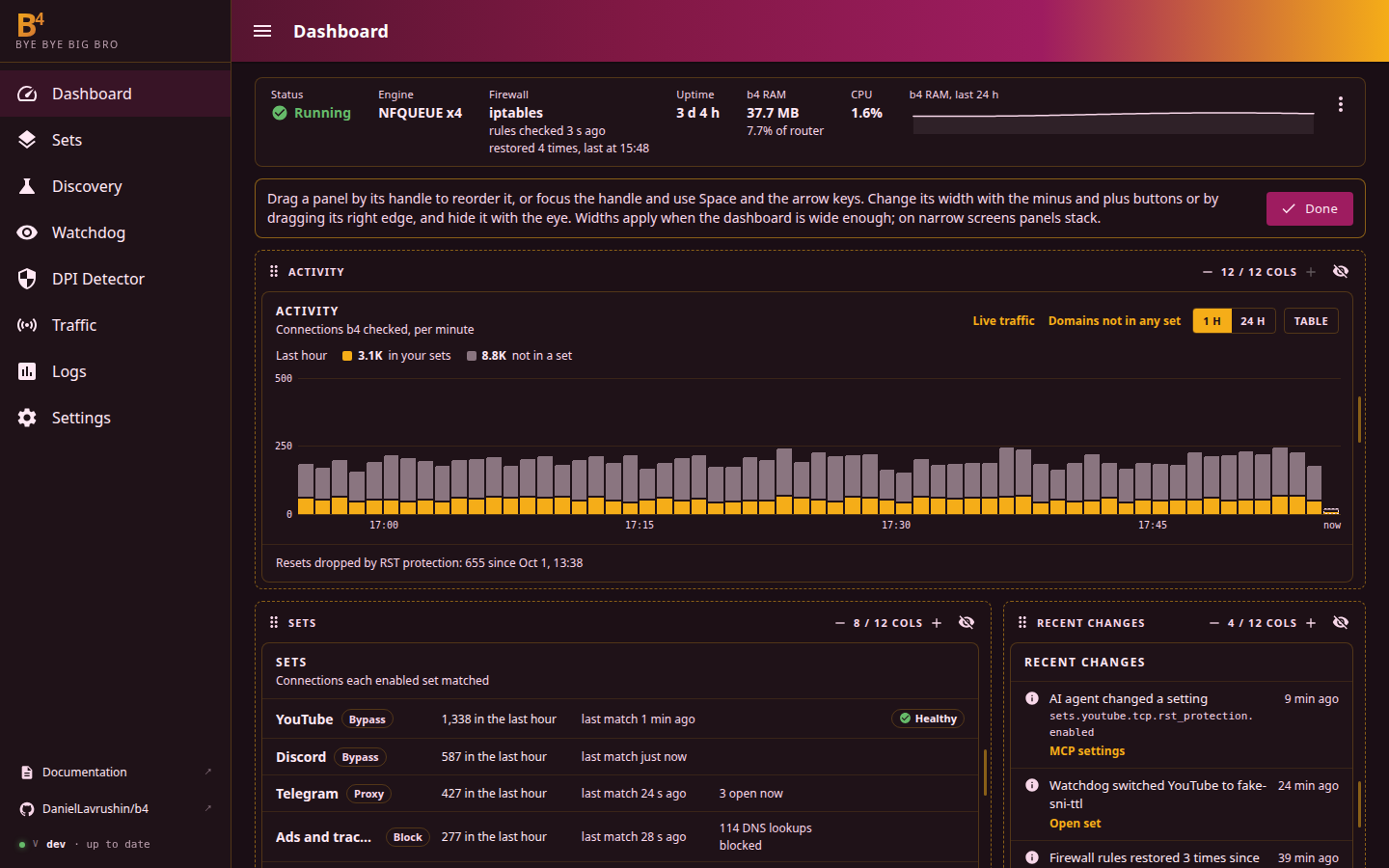This screenshot has height=868, width=1389.
Task: Decrease Activity panel width with minus
Action: pyautogui.click(x=1208, y=272)
